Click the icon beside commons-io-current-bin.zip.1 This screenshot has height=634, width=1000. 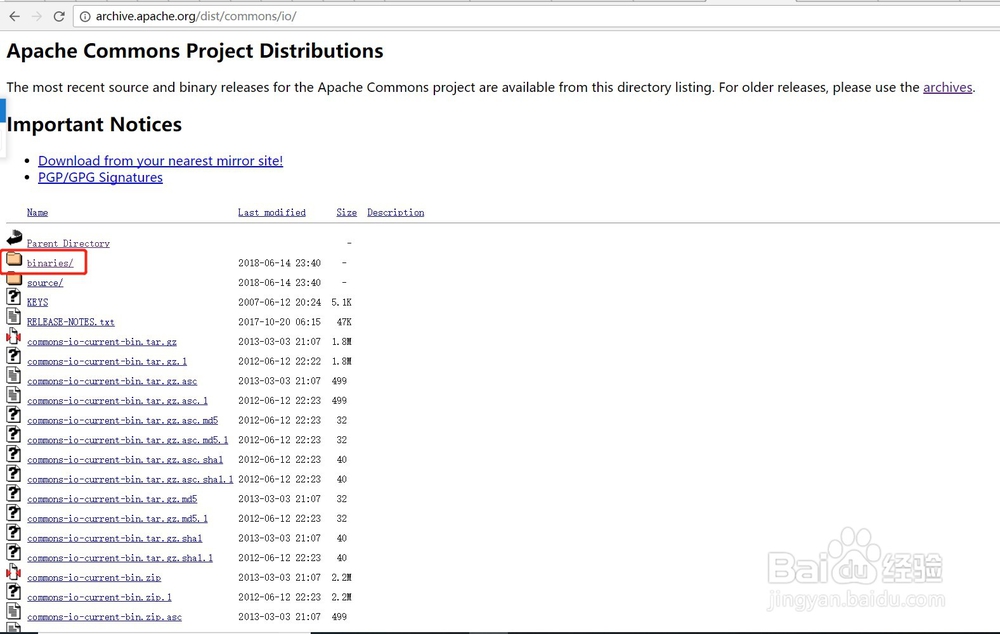(13, 592)
